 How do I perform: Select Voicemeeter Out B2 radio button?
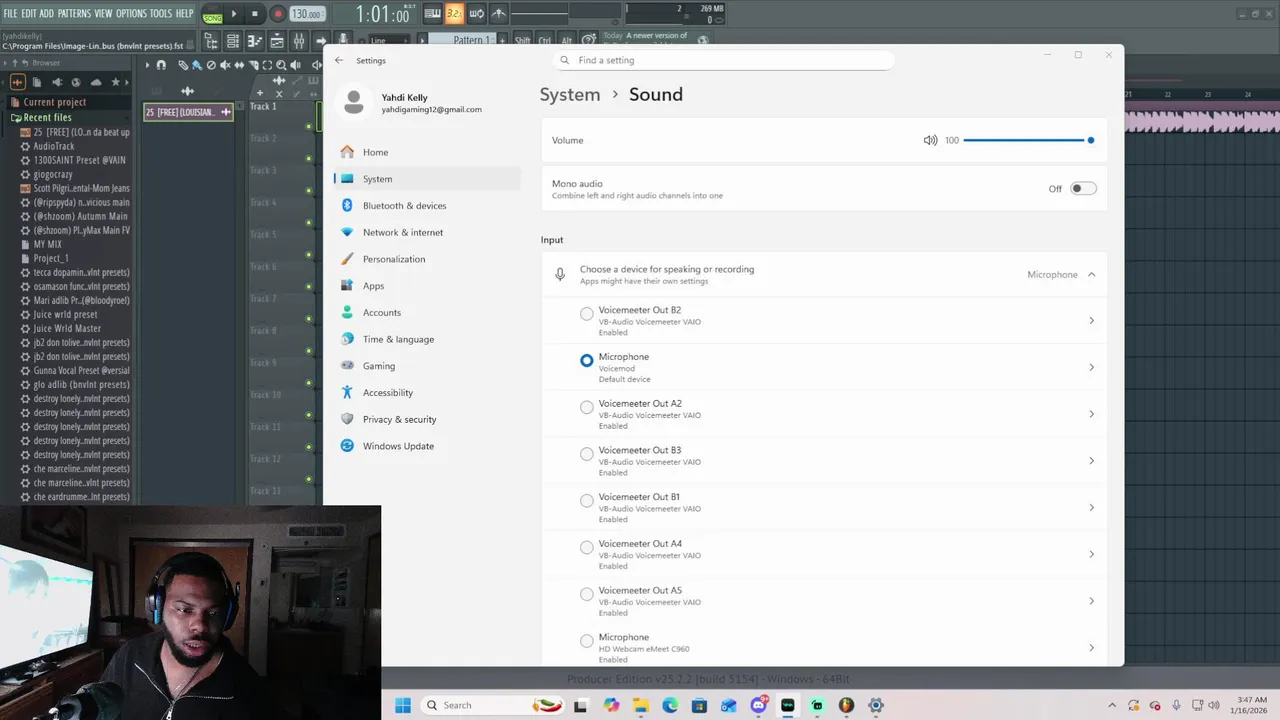click(x=587, y=314)
